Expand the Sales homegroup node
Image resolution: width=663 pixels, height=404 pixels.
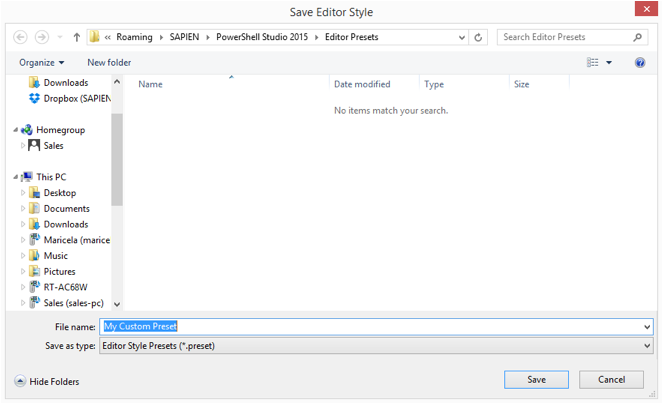(23, 146)
